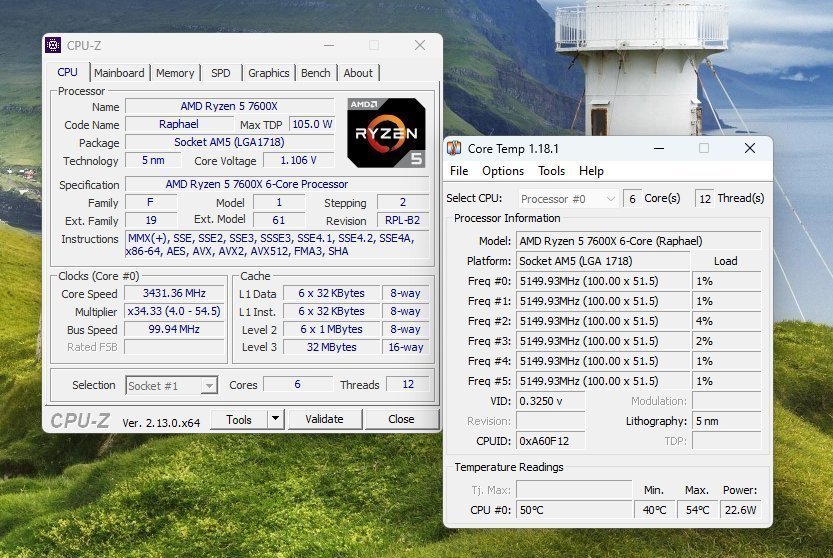Click the CPU-Z app icon in title bar
This screenshot has height=558, width=833.
53,46
